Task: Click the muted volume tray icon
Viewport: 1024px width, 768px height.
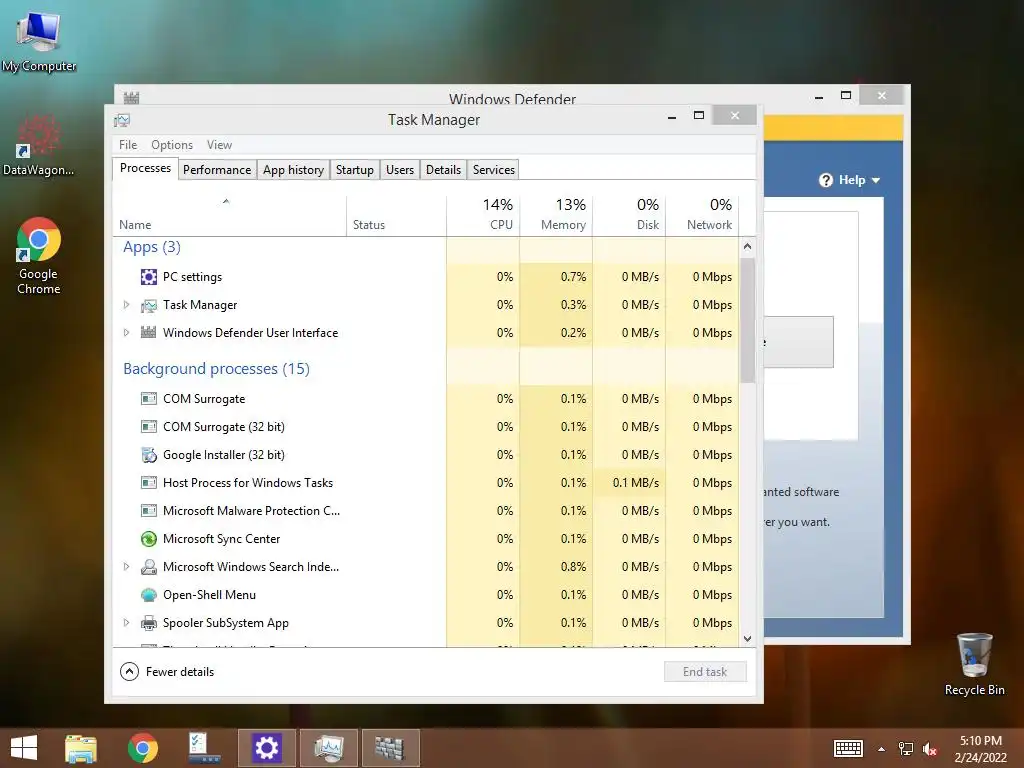Action: pos(929,749)
